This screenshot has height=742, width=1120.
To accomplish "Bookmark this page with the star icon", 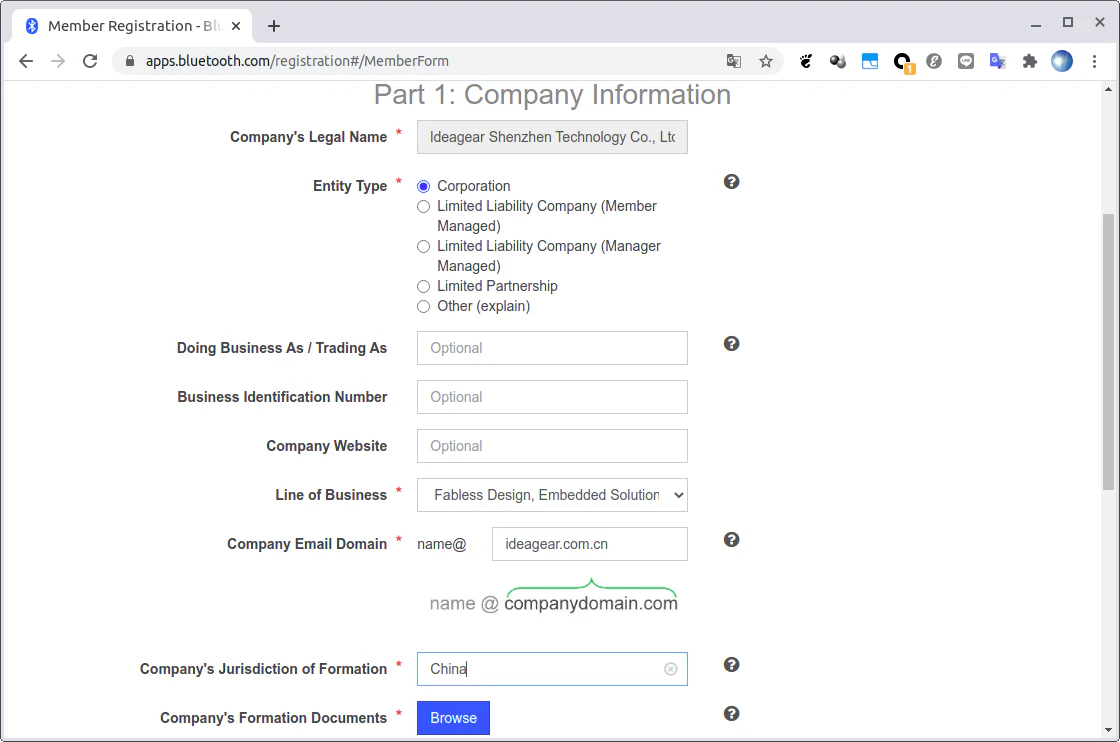I will [766, 61].
